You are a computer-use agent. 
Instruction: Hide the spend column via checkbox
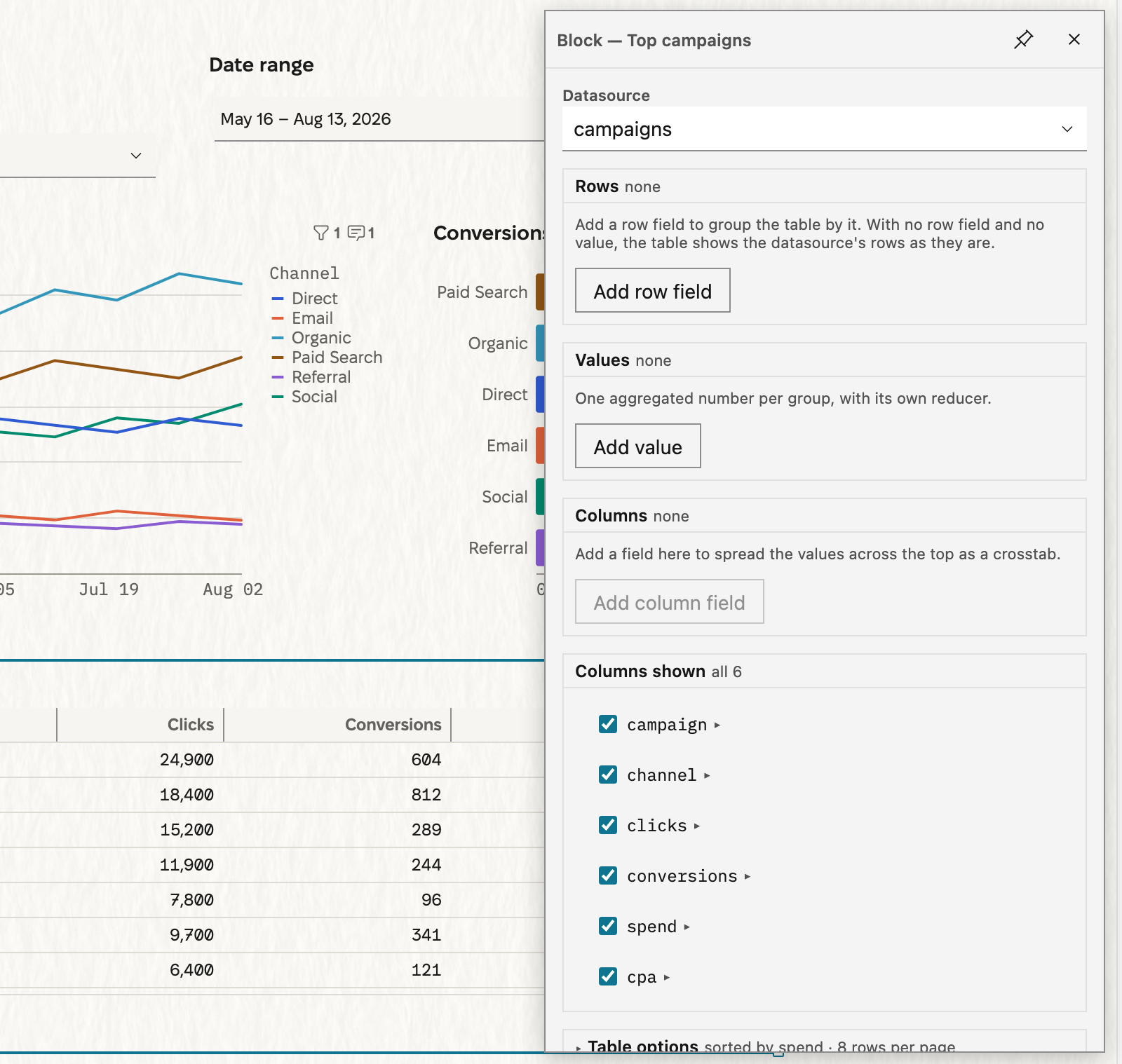(608, 926)
